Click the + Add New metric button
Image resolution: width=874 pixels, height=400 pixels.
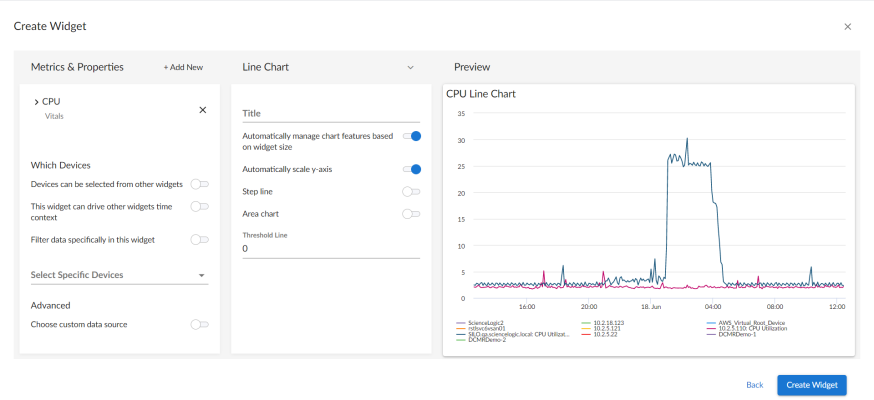pos(183,67)
